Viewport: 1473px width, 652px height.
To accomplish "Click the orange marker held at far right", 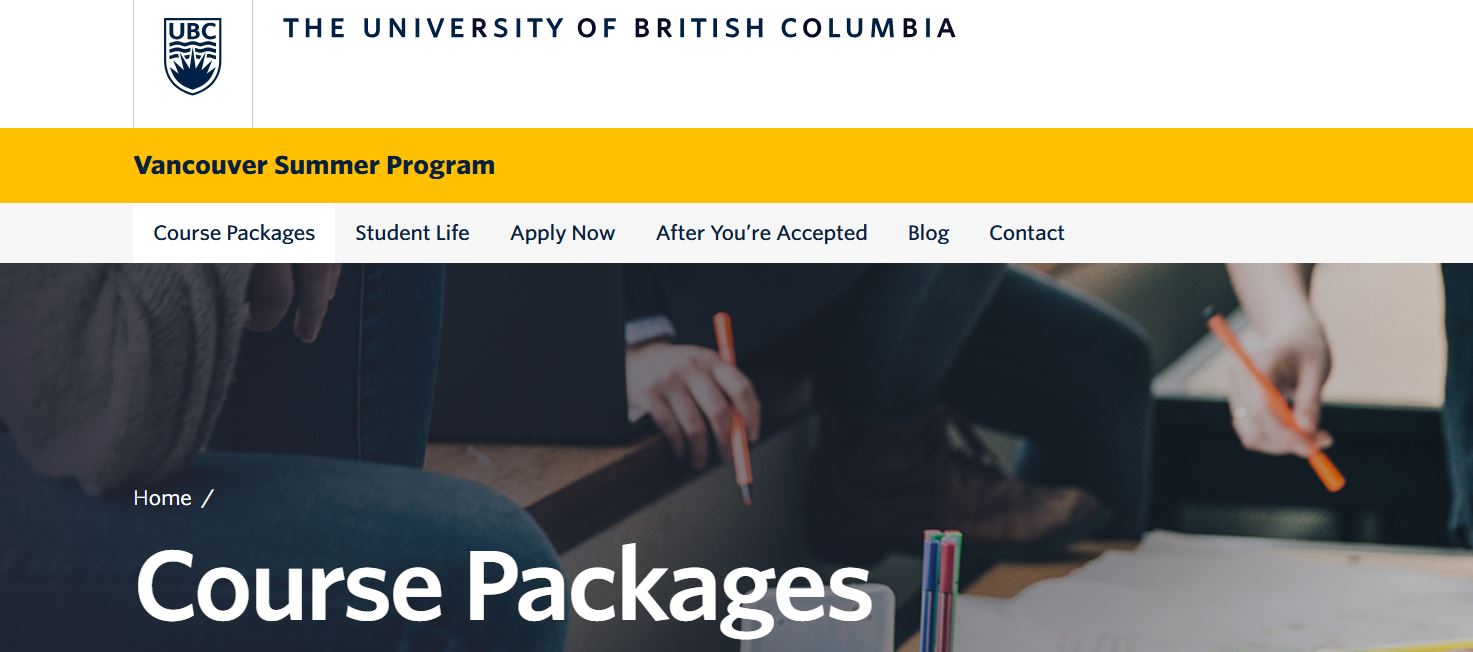I will (x=1276, y=402).
